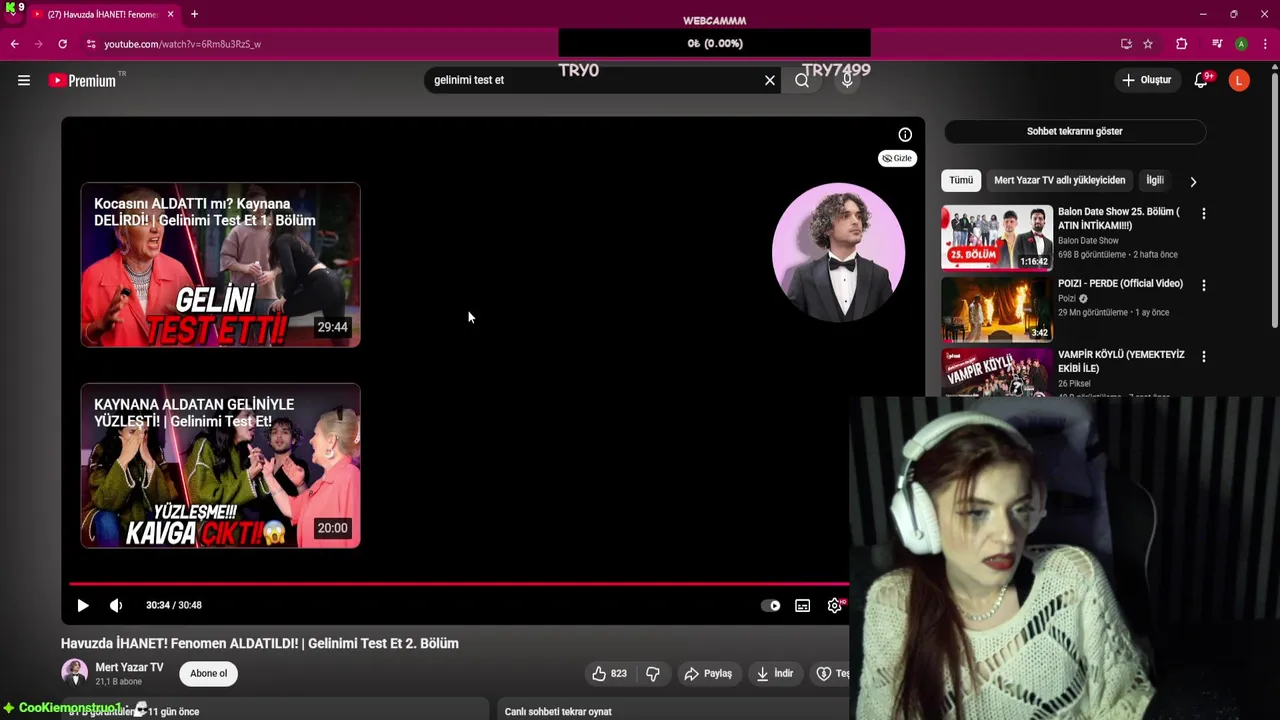Mute the video volume

tap(116, 605)
